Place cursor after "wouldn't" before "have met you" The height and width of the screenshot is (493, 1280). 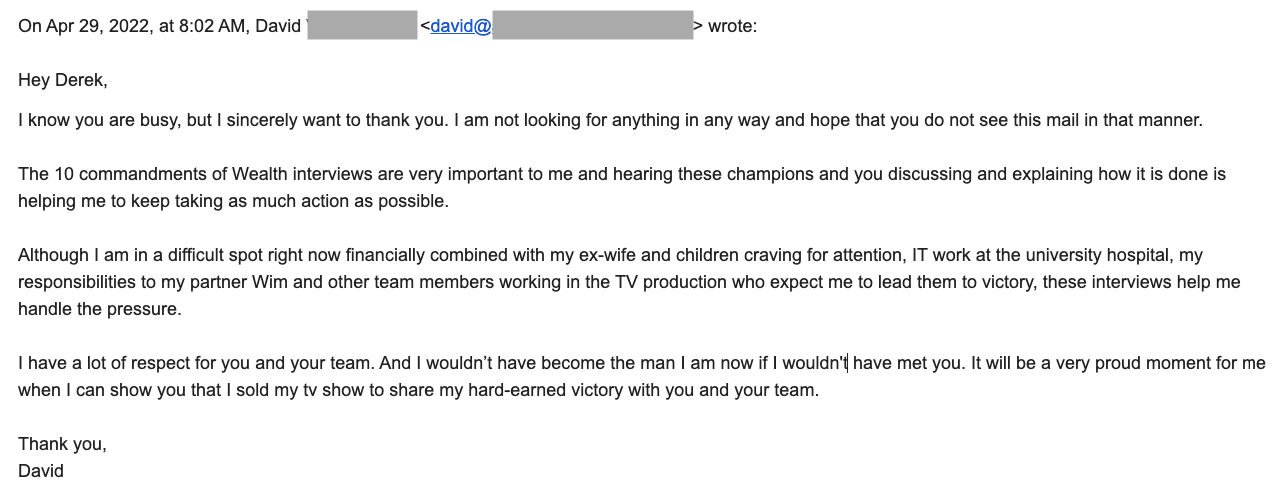pyautogui.click(x=848, y=363)
